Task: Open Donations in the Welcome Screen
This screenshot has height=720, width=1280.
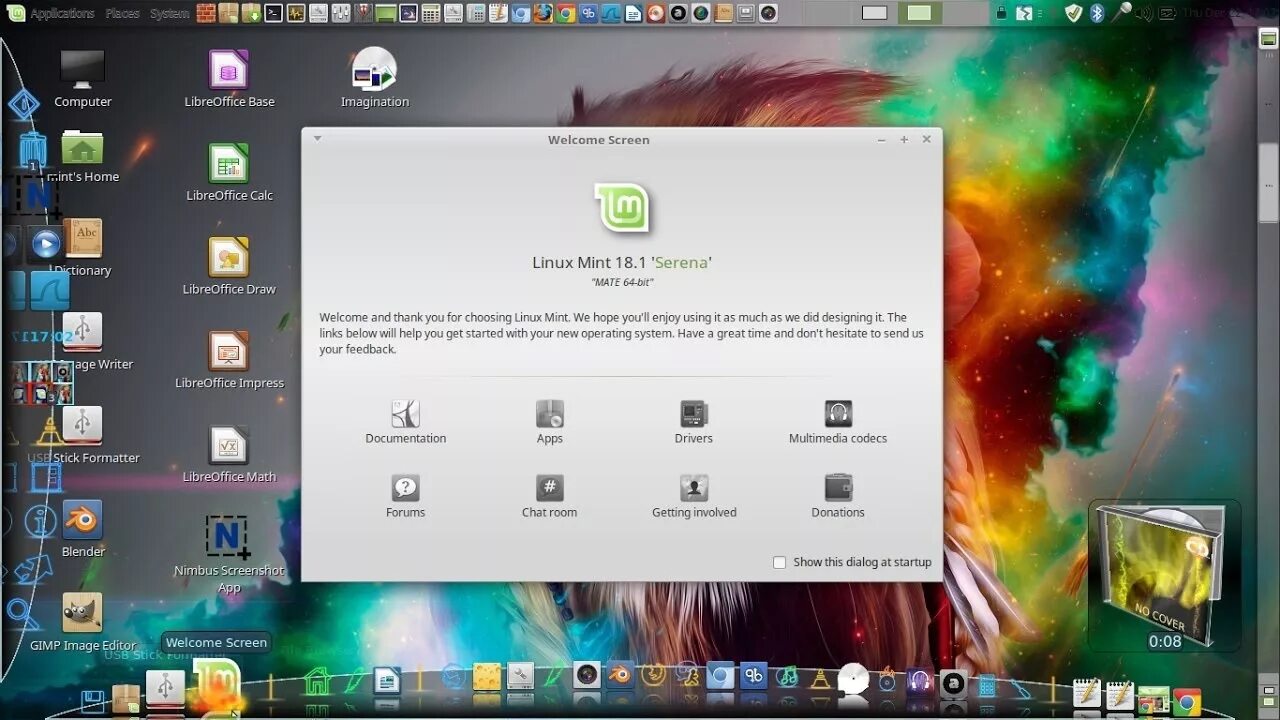Action: click(837, 496)
